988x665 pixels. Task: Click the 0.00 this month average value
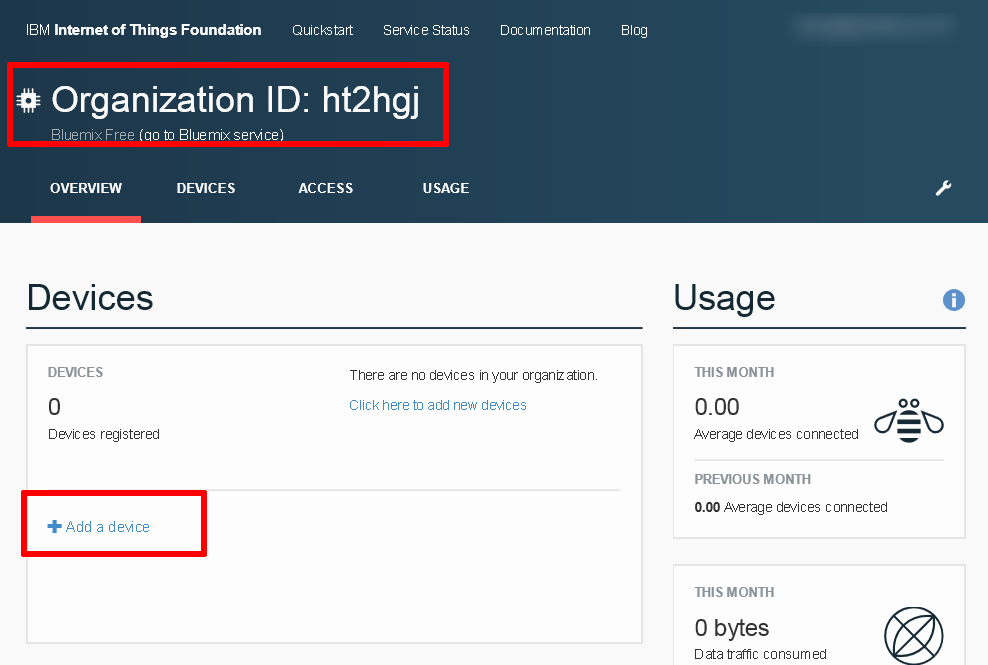click(716, 407)
